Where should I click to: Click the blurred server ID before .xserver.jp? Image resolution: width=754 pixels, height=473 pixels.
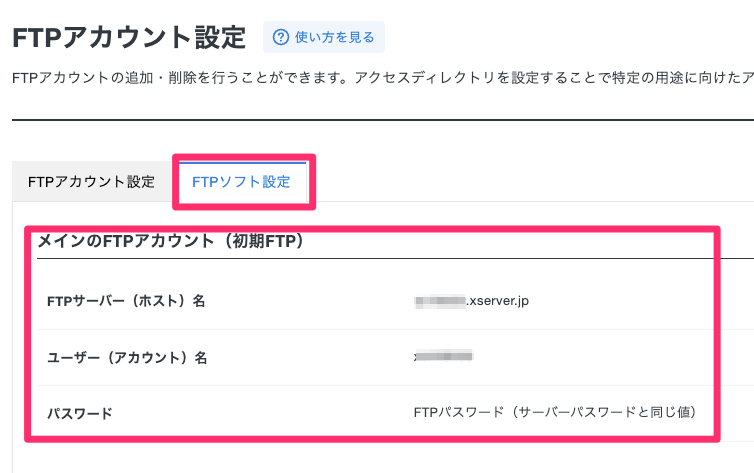[440, 301]
